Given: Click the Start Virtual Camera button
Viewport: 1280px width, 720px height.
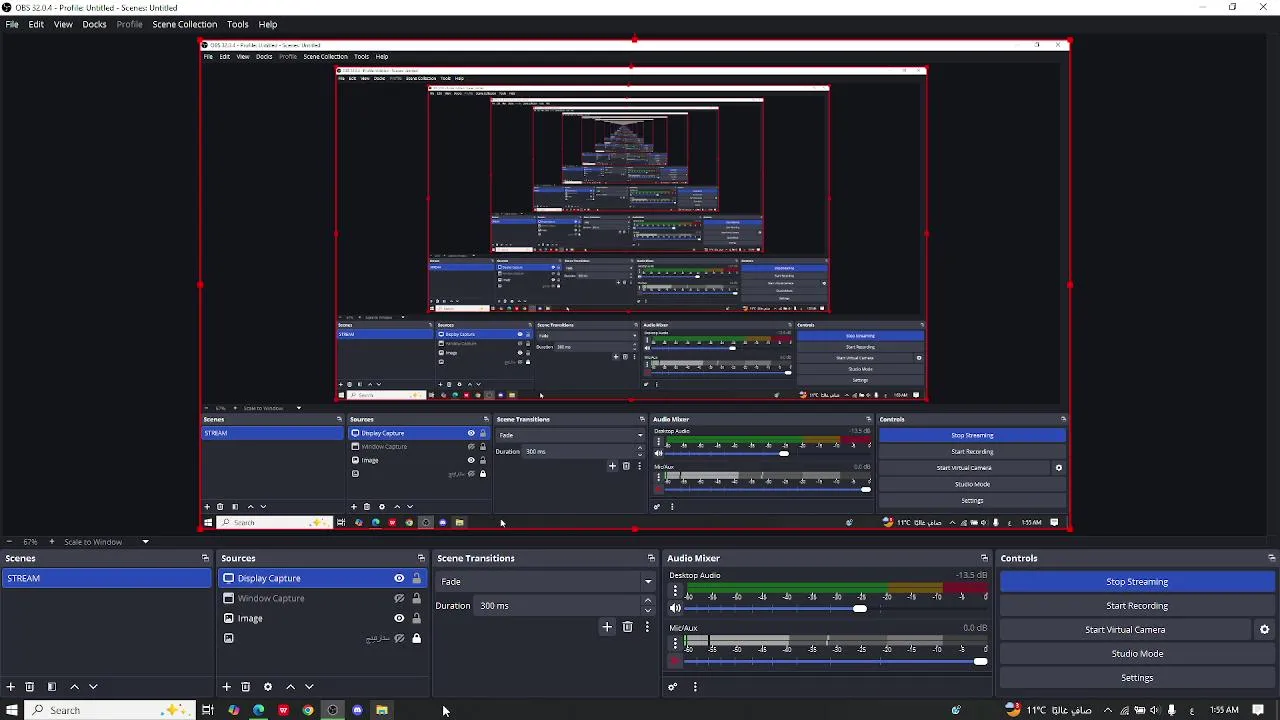Looking at the screenshot, I should point(1125,630).
